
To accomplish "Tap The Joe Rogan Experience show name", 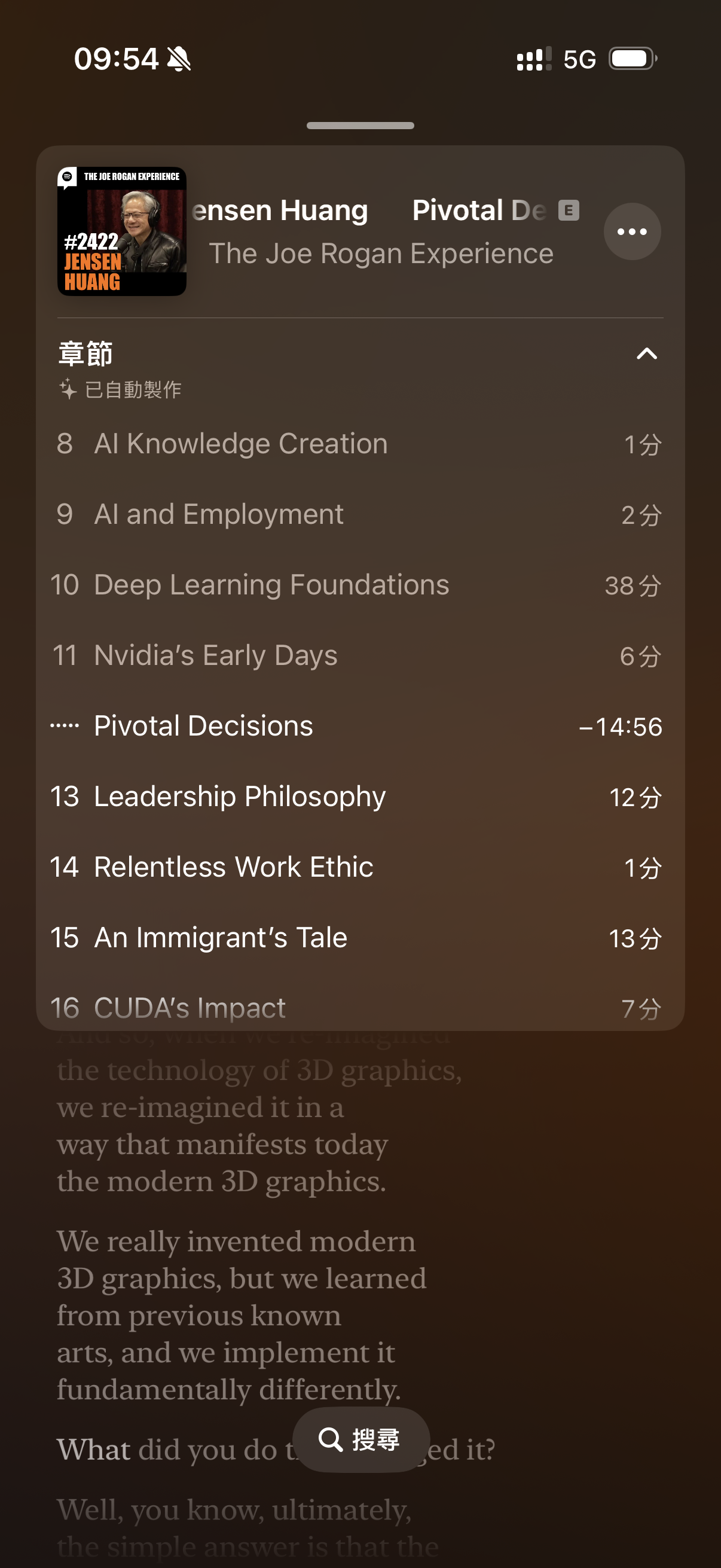I will 381,254.
